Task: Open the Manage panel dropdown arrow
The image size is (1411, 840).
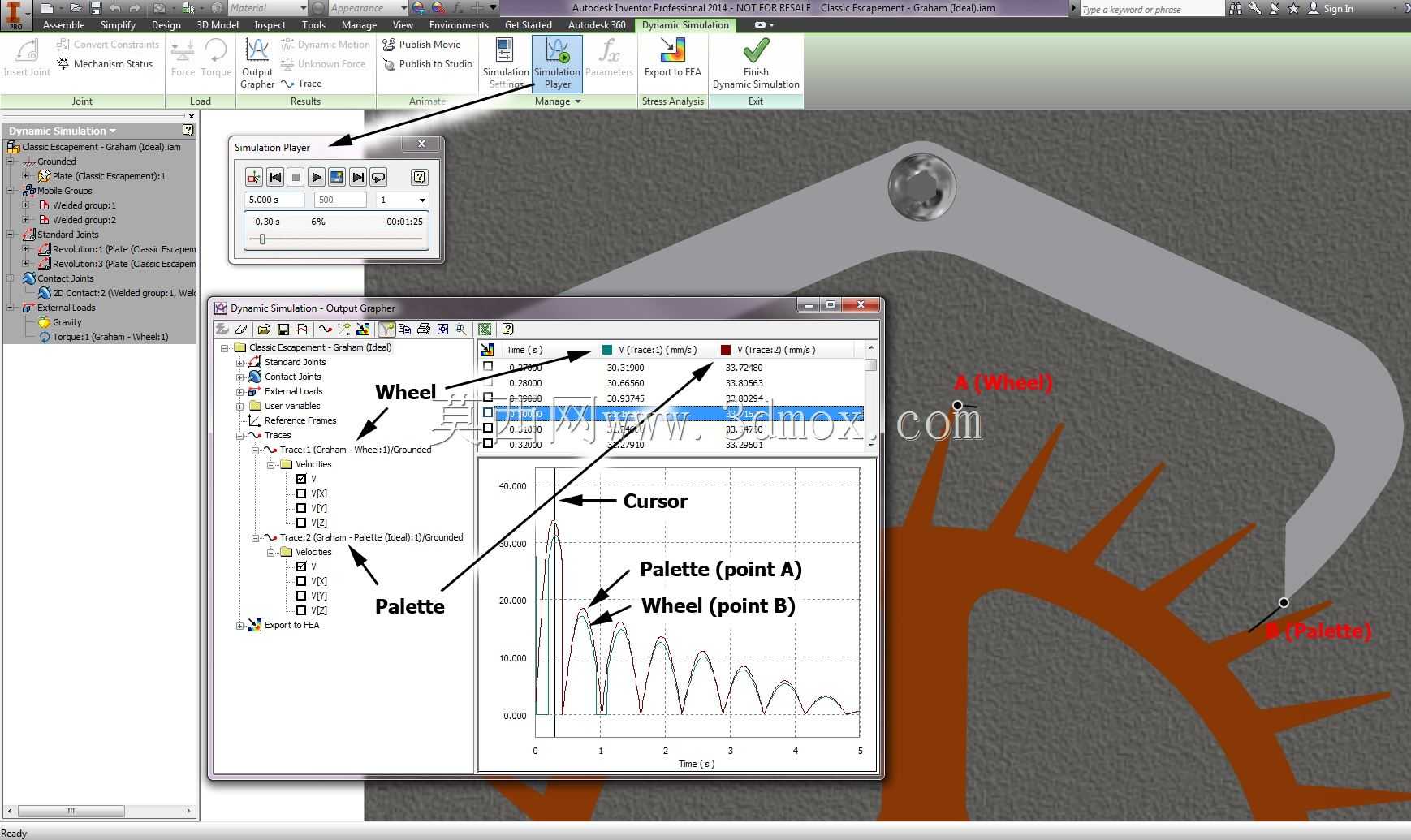Action: pyautogui.click(x=578, y=101)
